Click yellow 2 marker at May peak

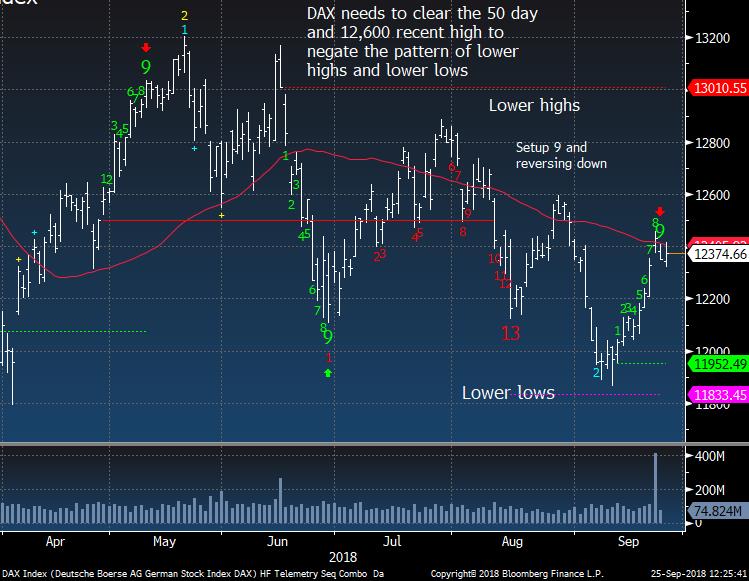click(x=184, y=15)
